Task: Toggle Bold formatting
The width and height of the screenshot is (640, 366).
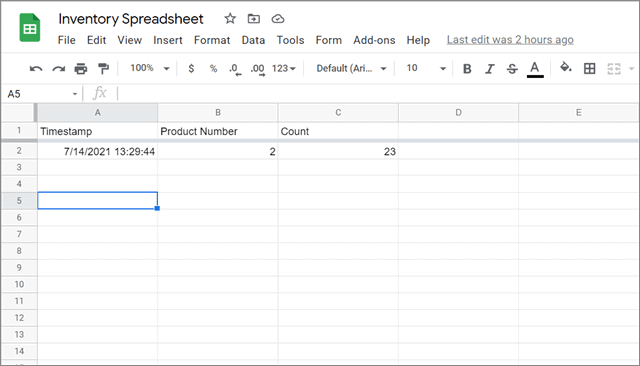Action: tap(467, 69)
